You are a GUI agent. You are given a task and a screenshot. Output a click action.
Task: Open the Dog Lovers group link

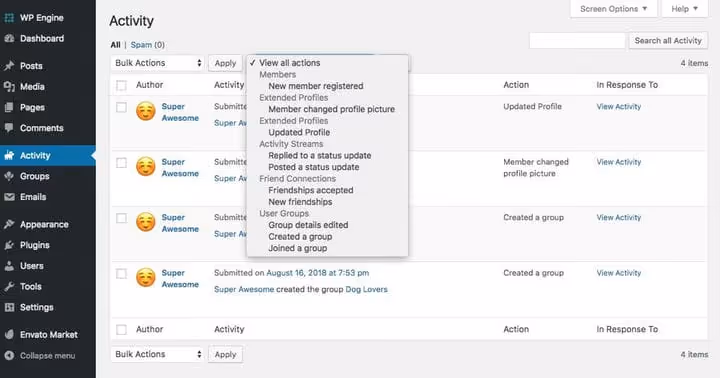coord(366,289)
